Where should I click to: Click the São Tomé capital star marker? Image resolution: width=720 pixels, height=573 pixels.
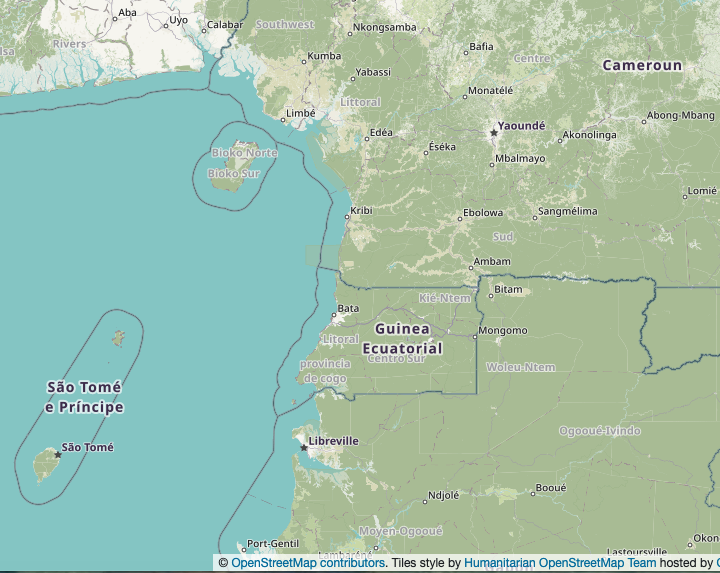click(58, 455)
